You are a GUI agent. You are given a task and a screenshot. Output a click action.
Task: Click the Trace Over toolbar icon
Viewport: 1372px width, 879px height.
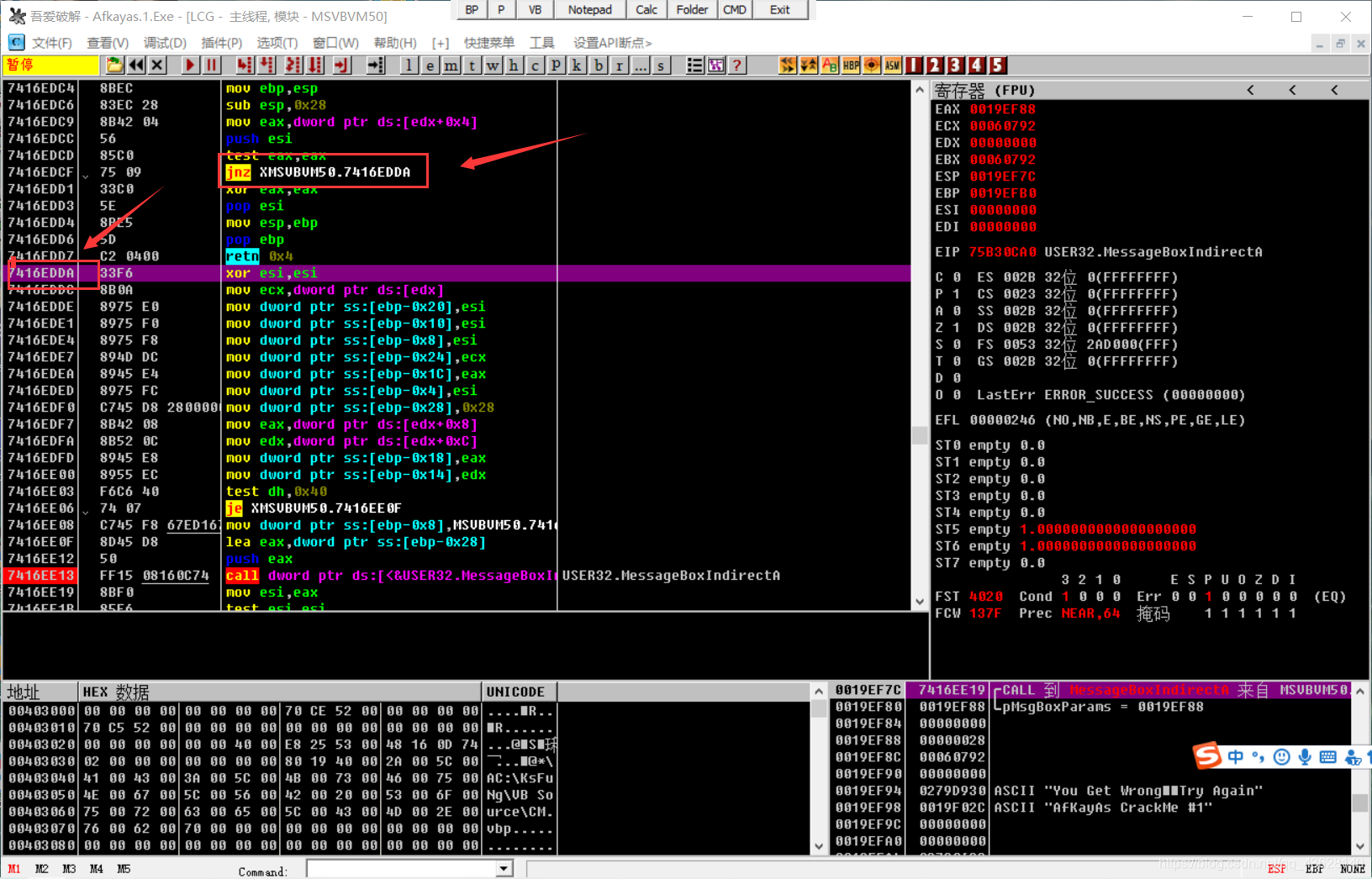tap(315, 65)
